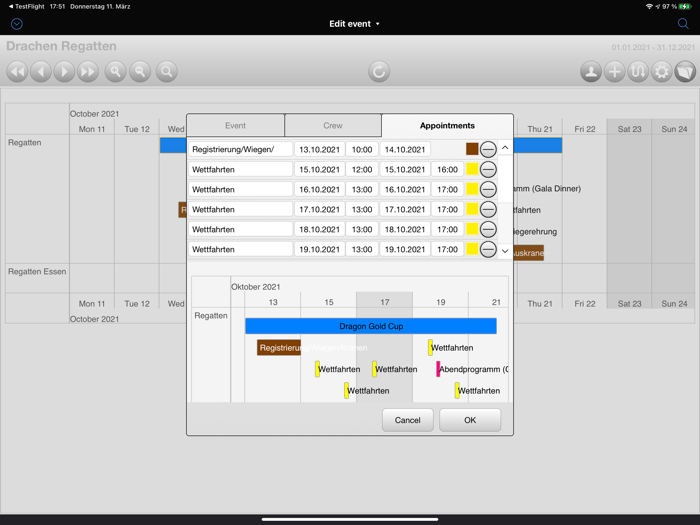This screenshot has height=525, width=700.
Task: Remove the Registrierung/Wiegen/ appointment row
Action: tap(488, 149)
